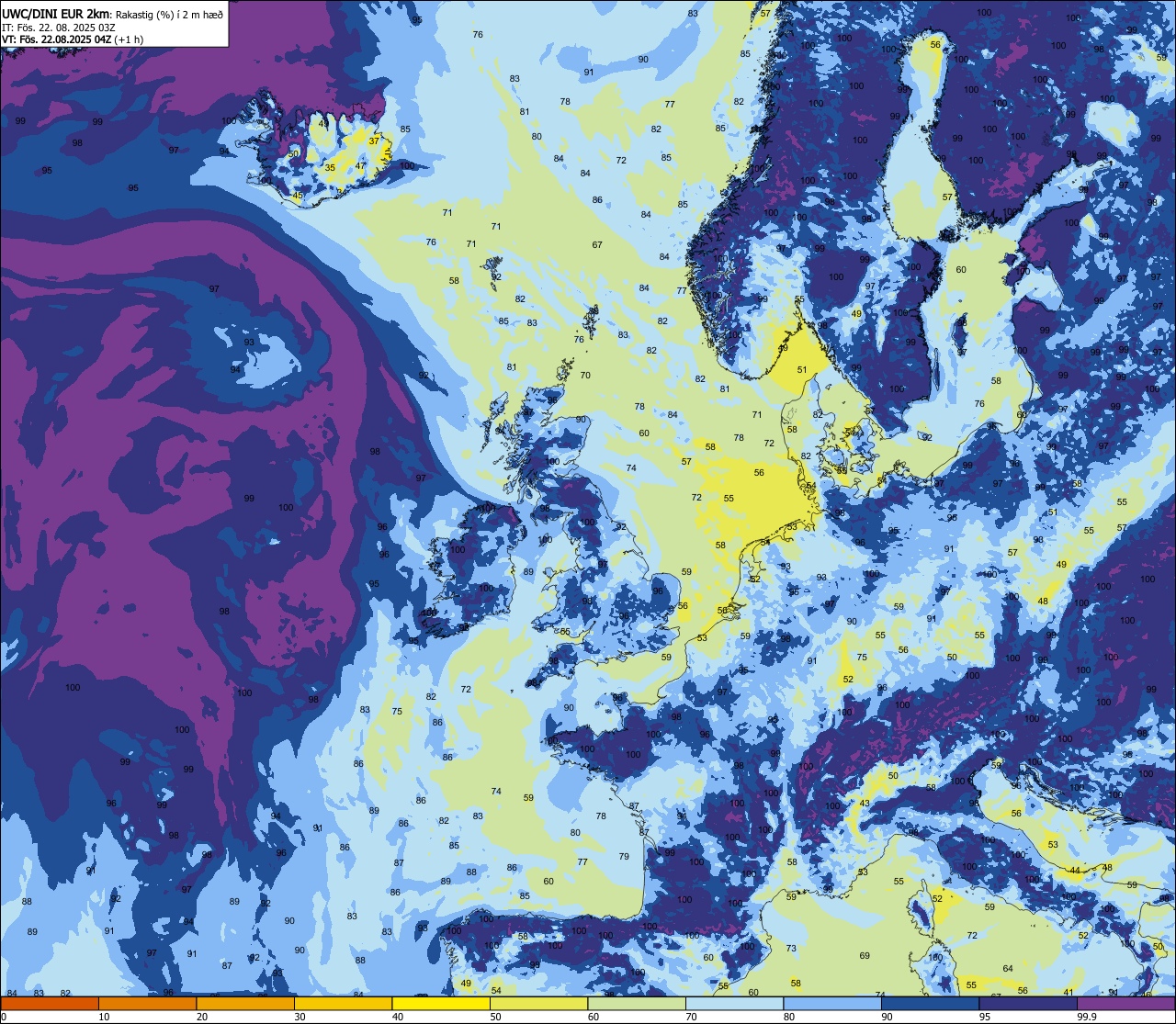Viewport: 1176px width, 1024px height.
Task: Click the humidity value '69' west of Corsica
Action: pyautogui.click(x=865, y=956)
